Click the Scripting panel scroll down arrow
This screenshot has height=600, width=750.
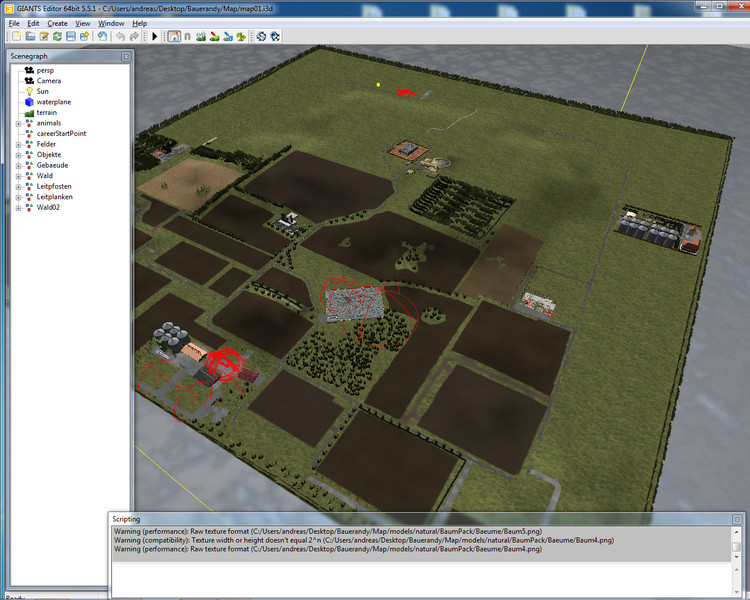[x=737, y=556]
